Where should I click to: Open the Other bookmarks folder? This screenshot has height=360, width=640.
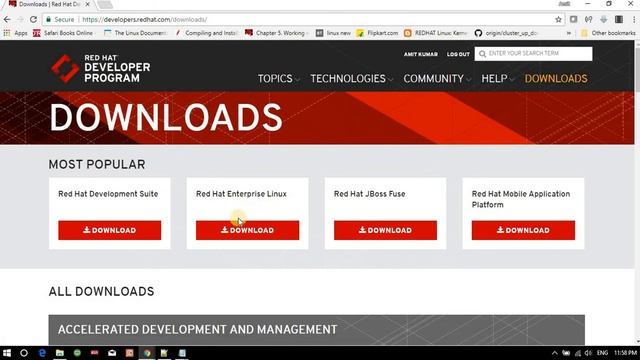pyautogui.click(x=608, y=33)
